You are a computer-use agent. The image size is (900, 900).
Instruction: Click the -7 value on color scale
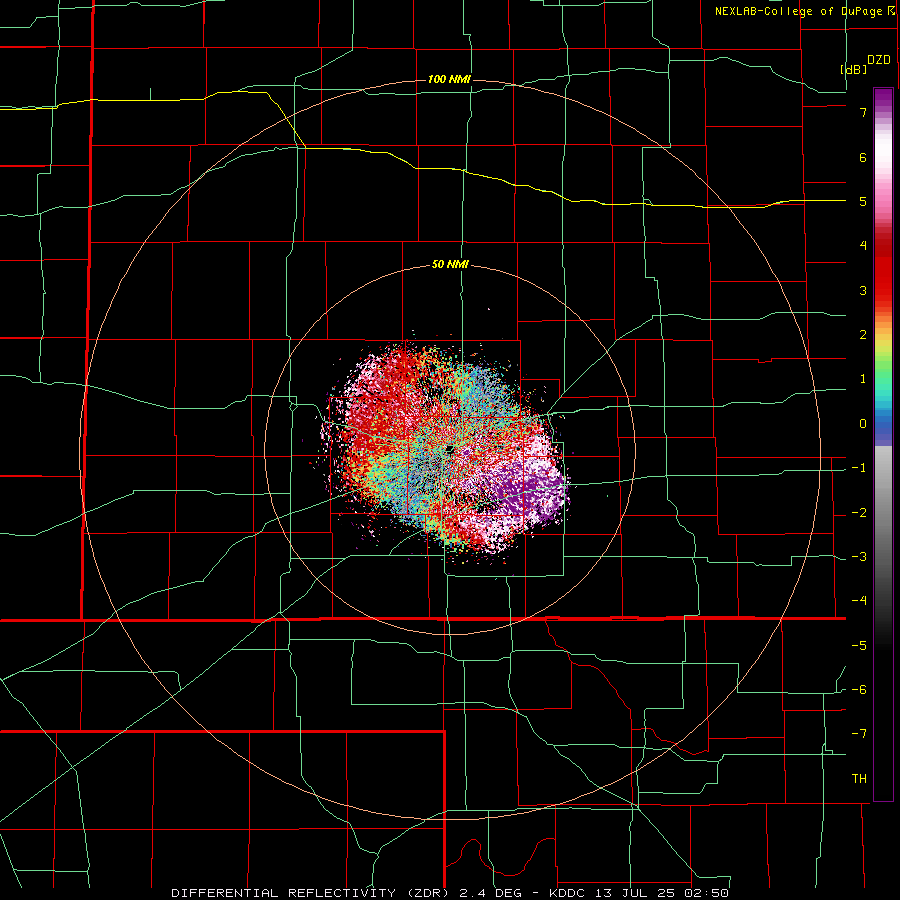click(859, 734)
